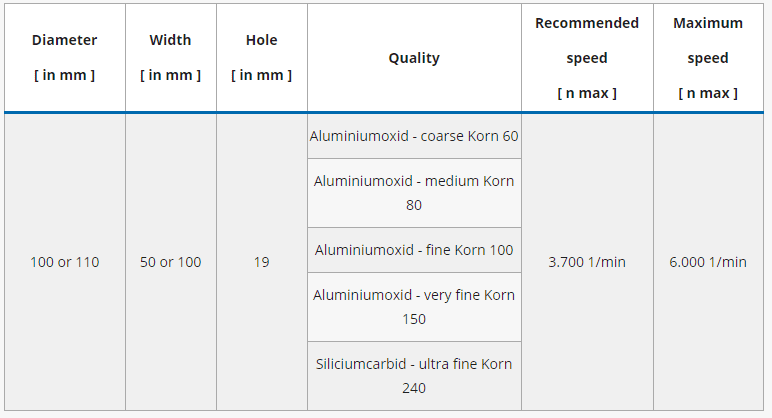The image size is (772, 418).
Task: Click Siliciumcarbid ultra fine Korn 240 cell
Action: [414, 375]
